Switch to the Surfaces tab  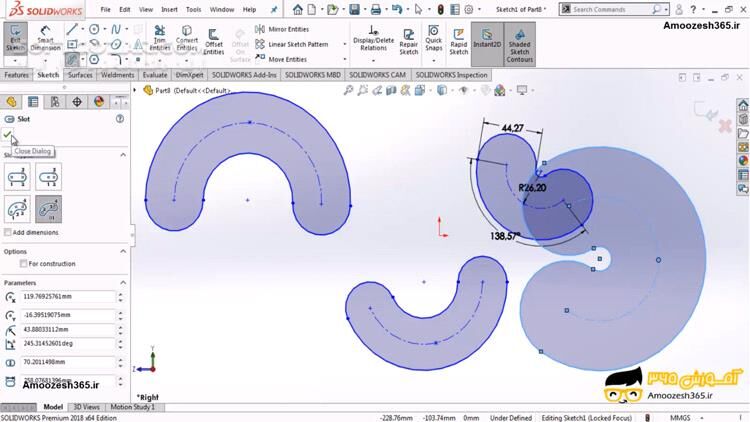pos(80,75)
